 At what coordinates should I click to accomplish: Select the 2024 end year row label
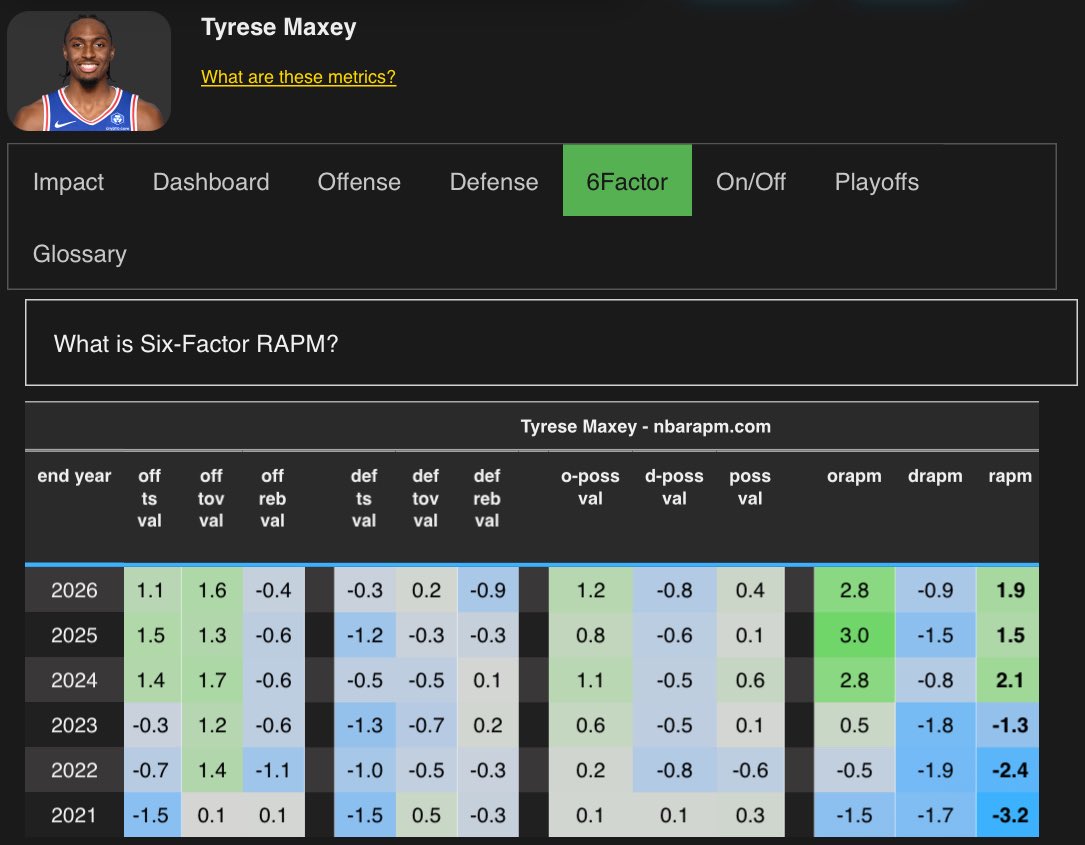(x=74, y=680)
